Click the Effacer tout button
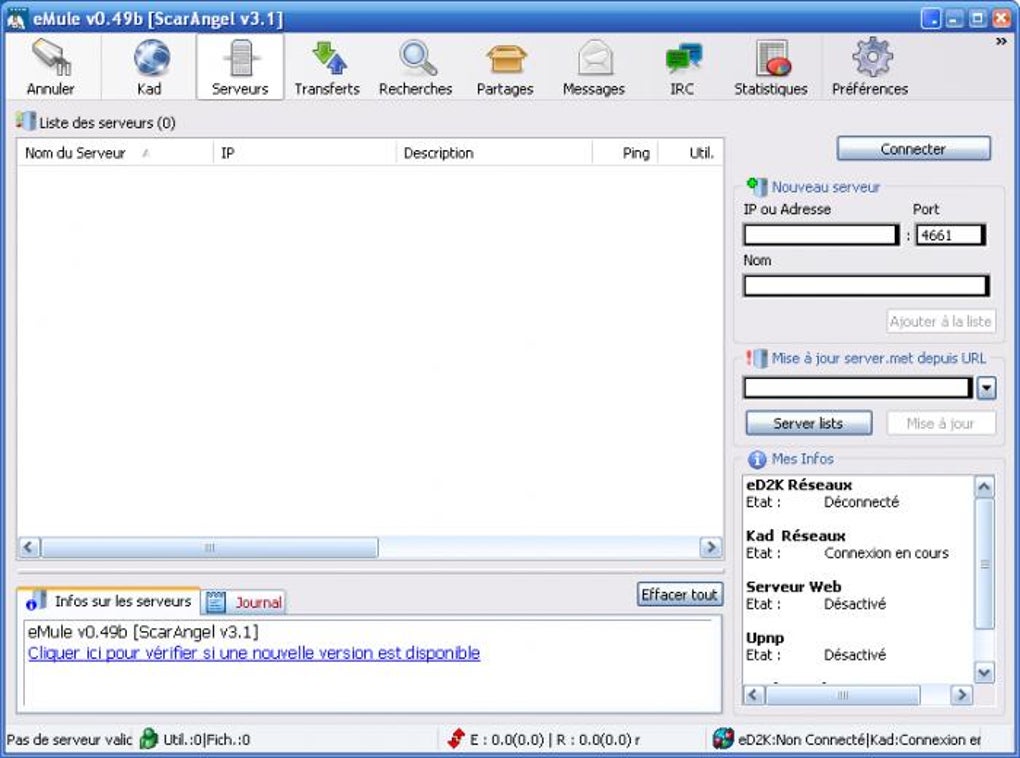This screenshot has width=1020, height=758. click(679, 595)
